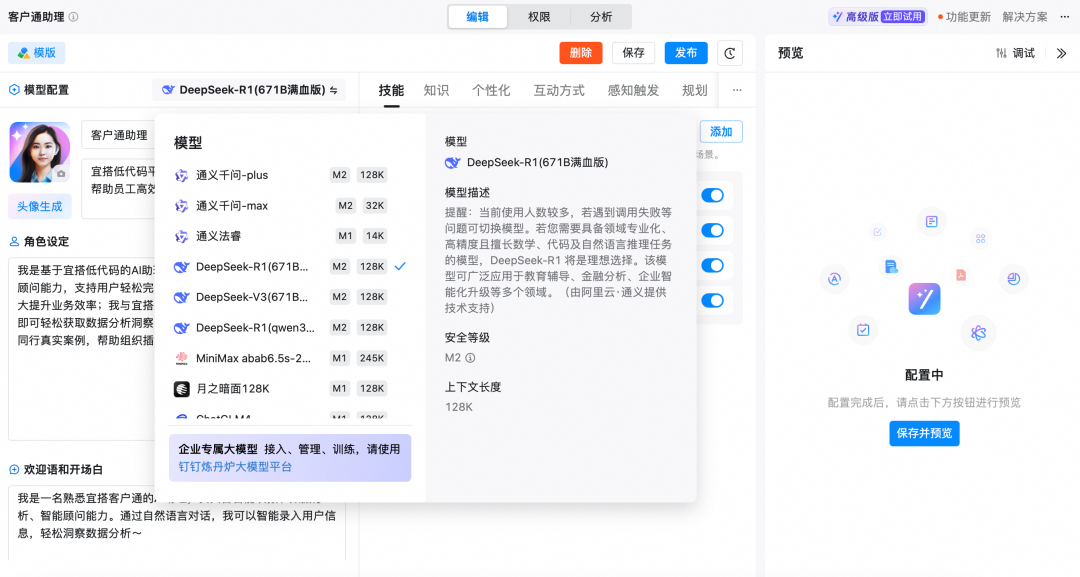Click the blue document icon in preview illustration
This screenshot has width=1080, height=577.
[891, 266]
